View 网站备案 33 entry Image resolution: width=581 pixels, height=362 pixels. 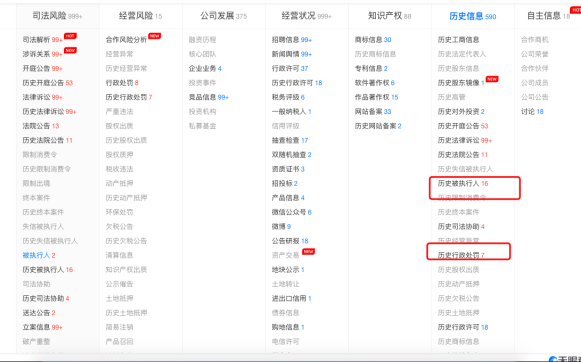373,112
